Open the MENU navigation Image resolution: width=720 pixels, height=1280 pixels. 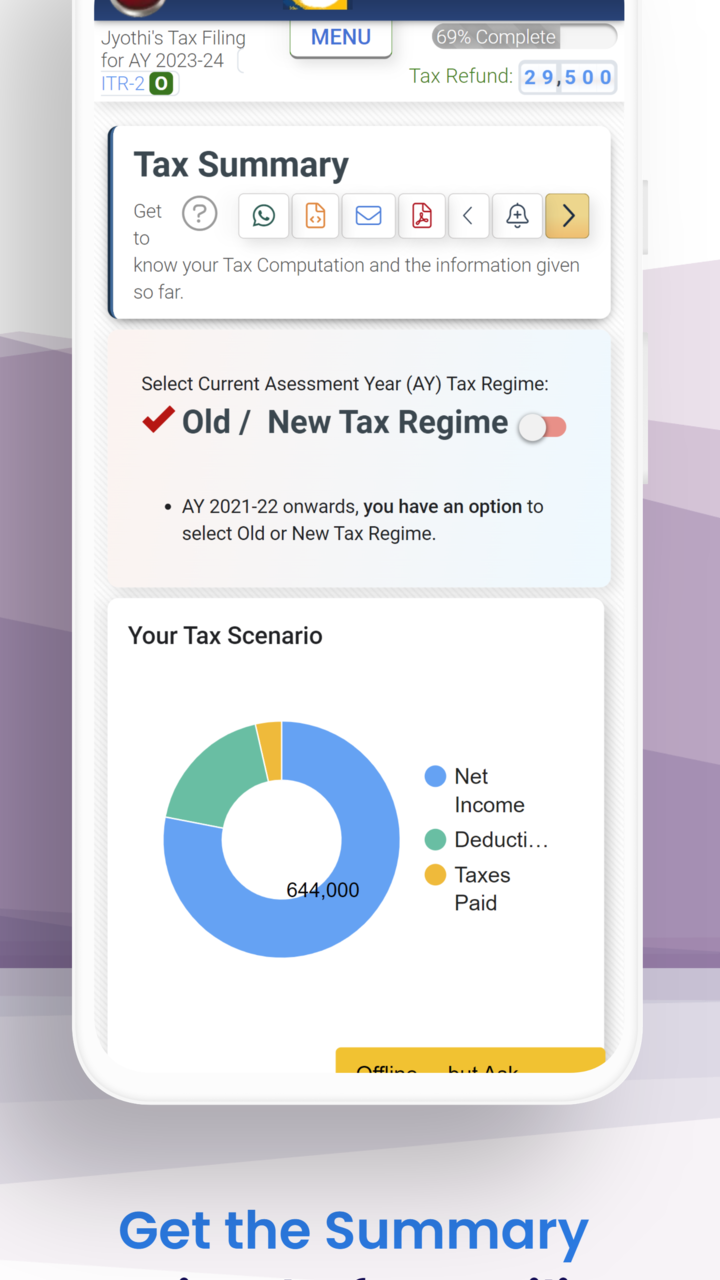click(341, 37)
